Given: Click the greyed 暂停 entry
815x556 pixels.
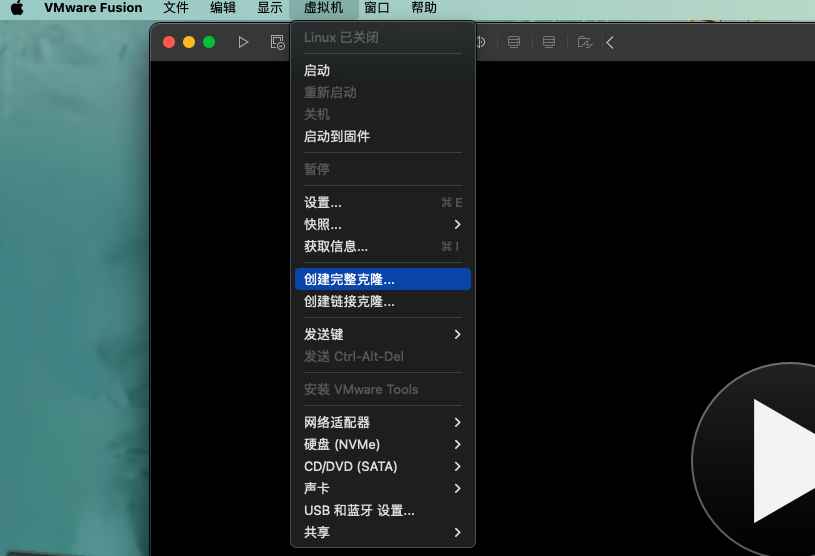Looking at the screenshot, I should click(383, 169).
